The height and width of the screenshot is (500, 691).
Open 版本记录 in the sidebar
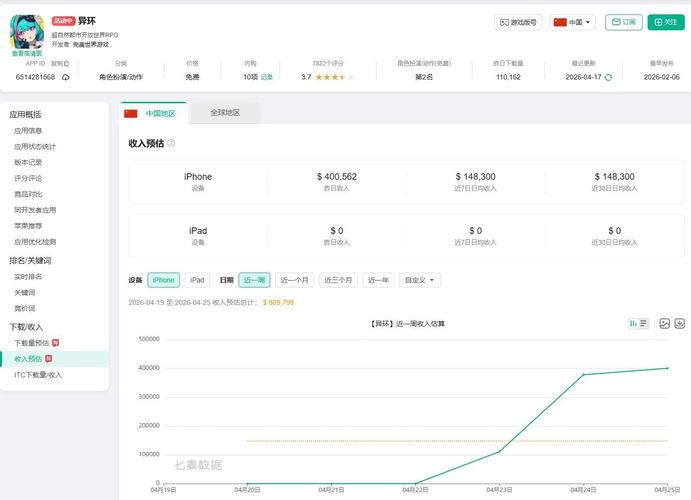coord(28,163)
